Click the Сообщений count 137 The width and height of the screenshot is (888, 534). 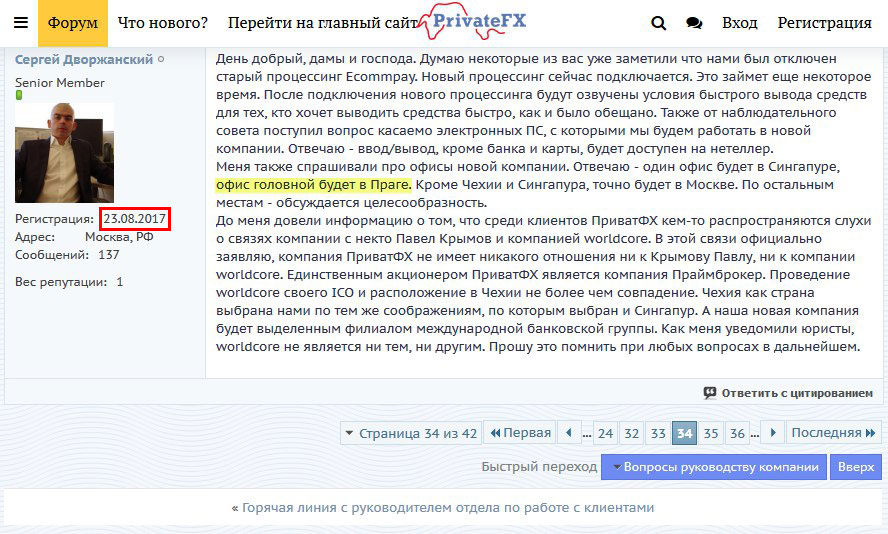click(x=109, y=255)
